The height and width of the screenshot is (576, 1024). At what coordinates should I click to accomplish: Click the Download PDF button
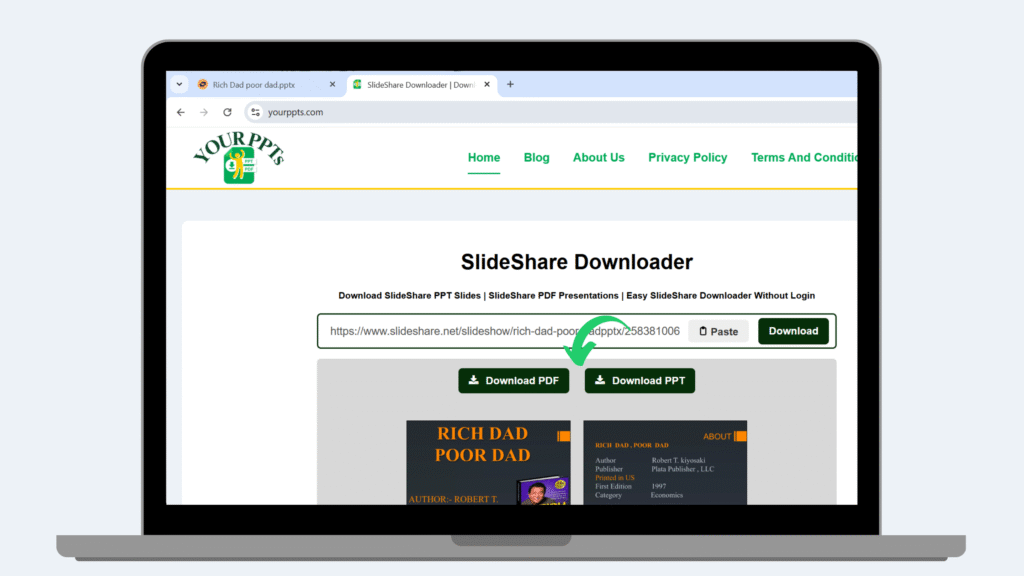pyautogui.click(x=513, y=381)
